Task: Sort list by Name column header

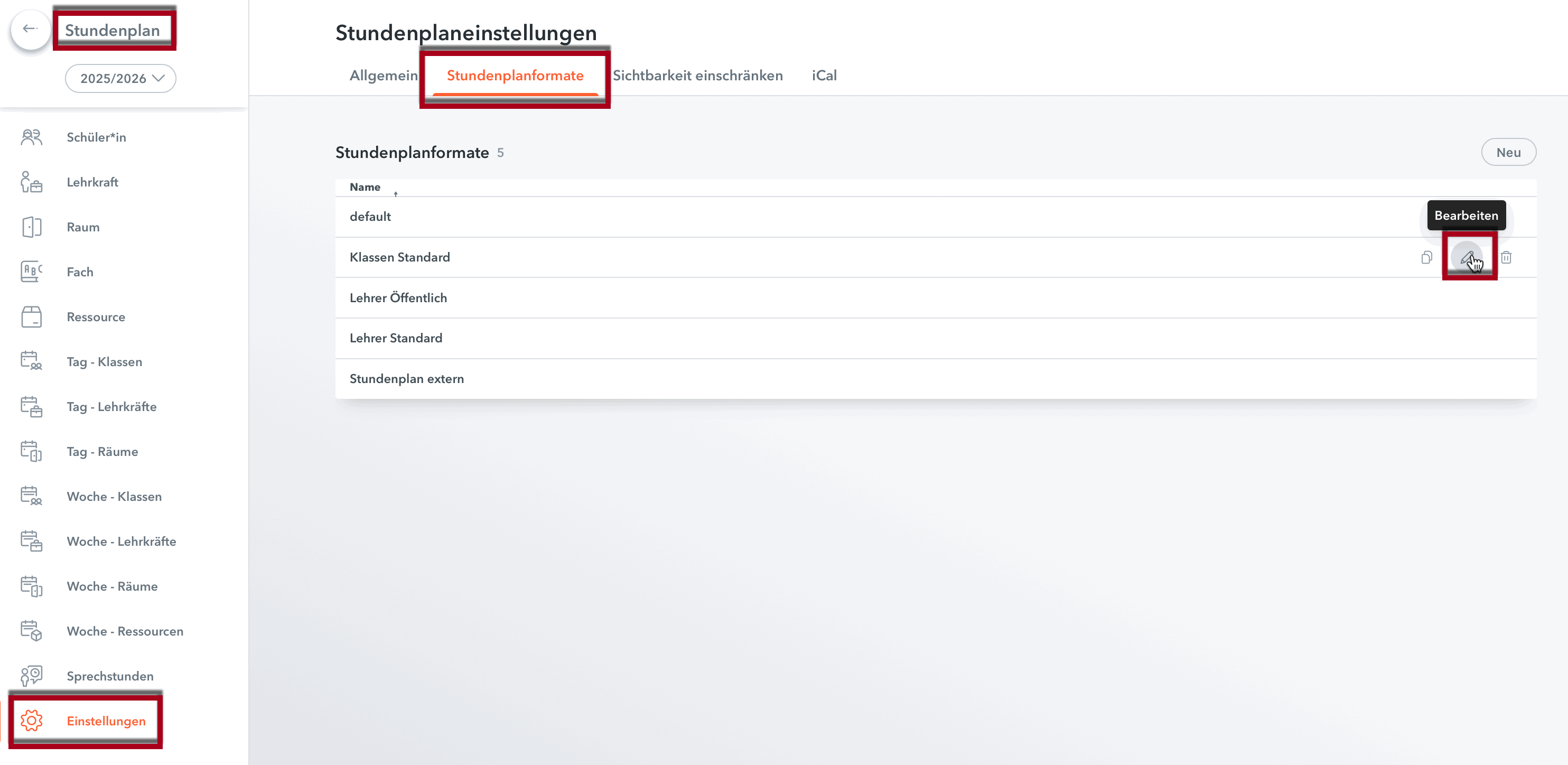Action: (x=365, y=188)
